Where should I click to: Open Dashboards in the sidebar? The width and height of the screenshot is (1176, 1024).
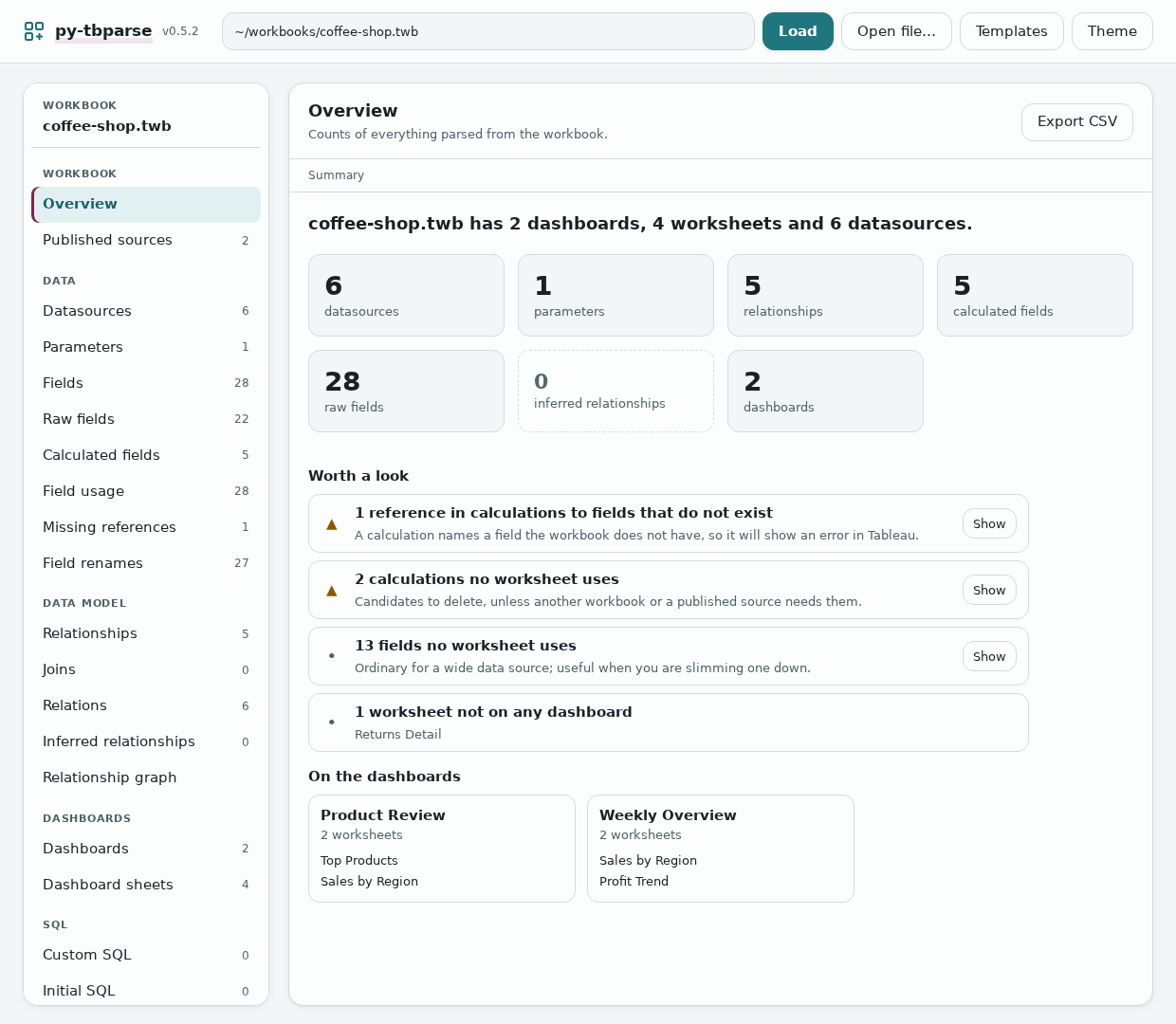(146, 850)
